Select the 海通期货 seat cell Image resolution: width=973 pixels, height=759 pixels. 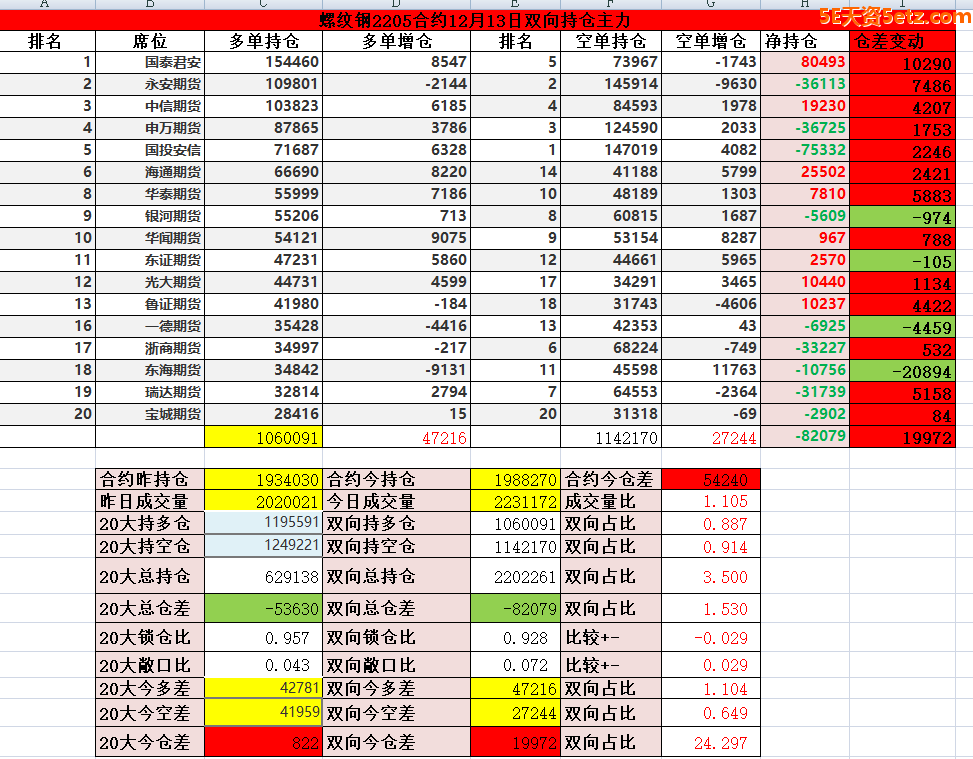150,173
